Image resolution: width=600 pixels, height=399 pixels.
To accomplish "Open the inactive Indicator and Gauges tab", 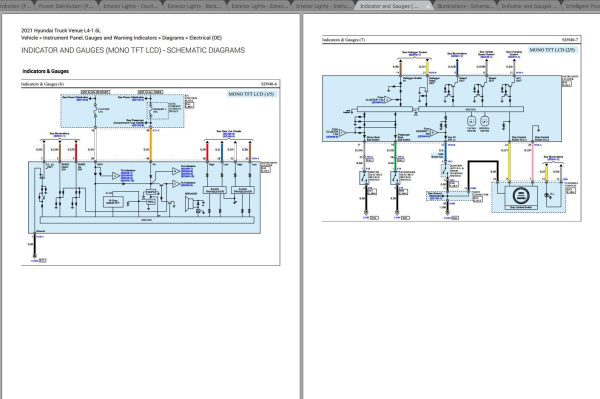I will 529,6.
